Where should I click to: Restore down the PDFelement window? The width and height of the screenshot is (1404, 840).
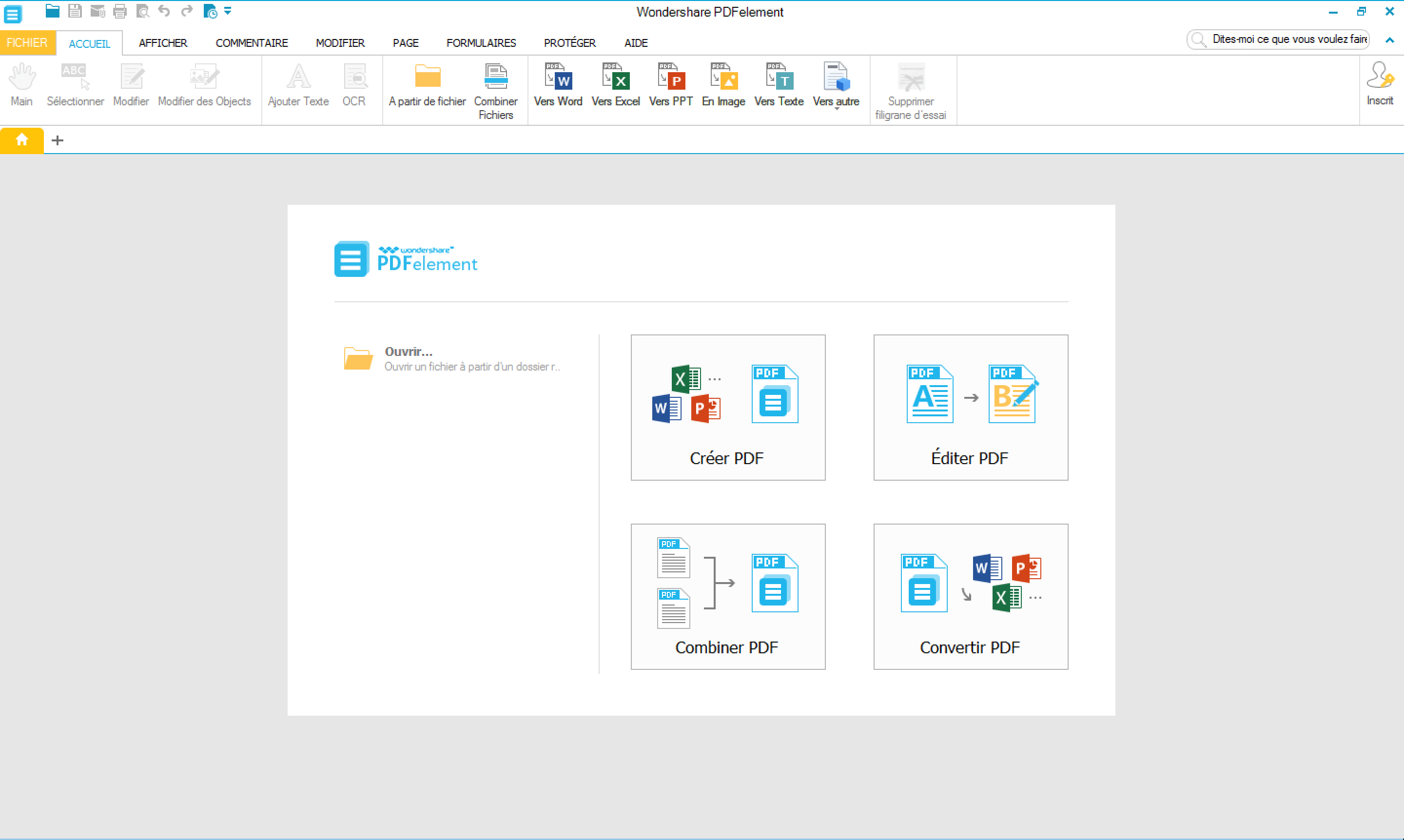(x=1361, y=12)
